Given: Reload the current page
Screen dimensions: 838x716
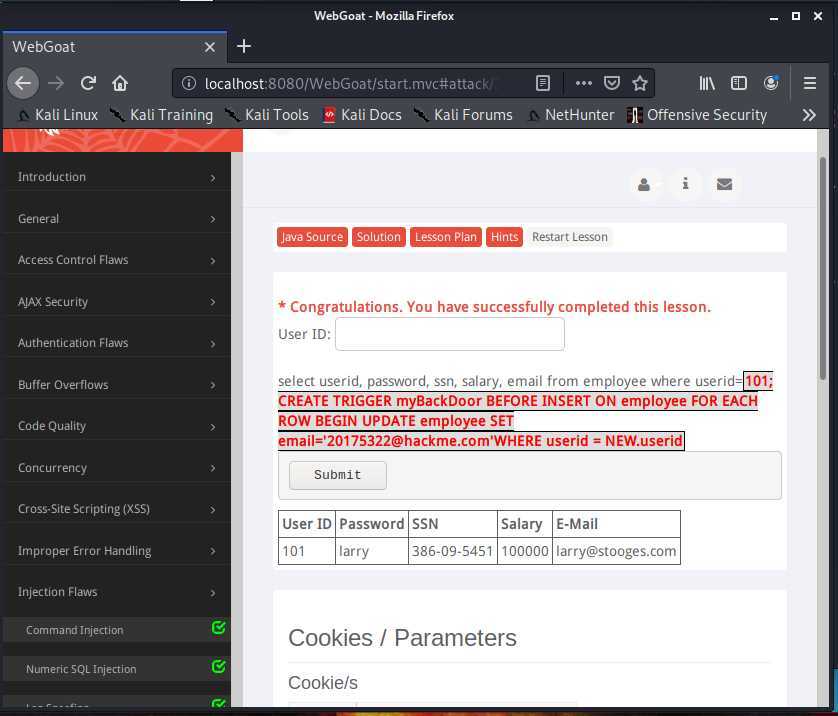Looking at the screenshot, I should tap(88, 83).
